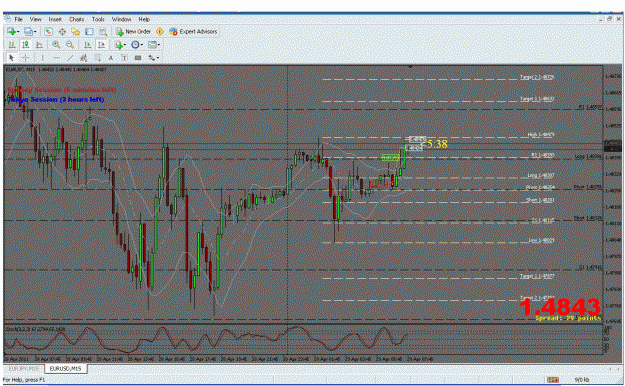
Task: Toggle the Terminal window icon
Action: (x=89, y=32)
